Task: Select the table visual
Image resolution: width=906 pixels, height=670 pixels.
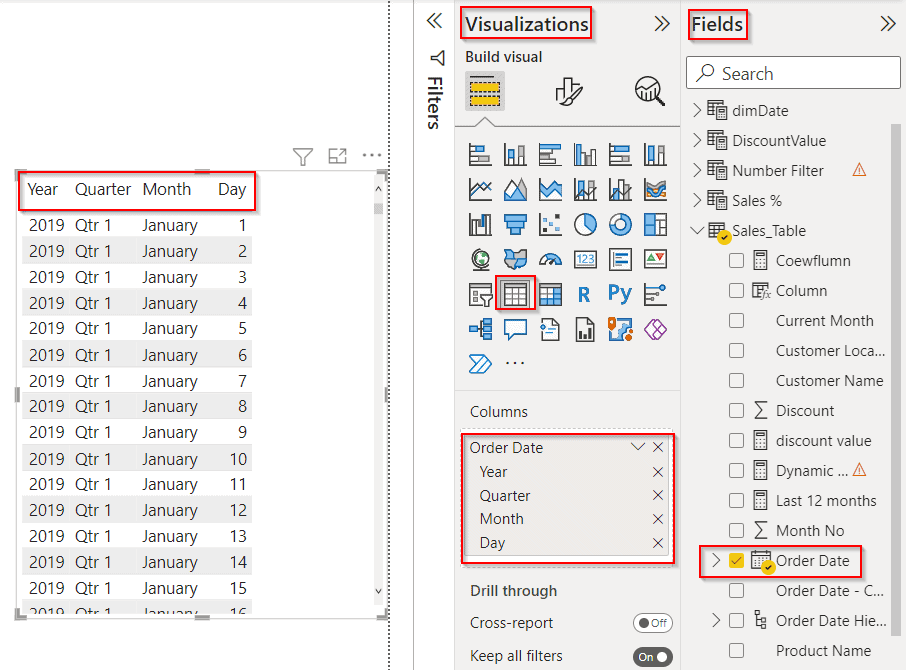Action: click(515, 295)
